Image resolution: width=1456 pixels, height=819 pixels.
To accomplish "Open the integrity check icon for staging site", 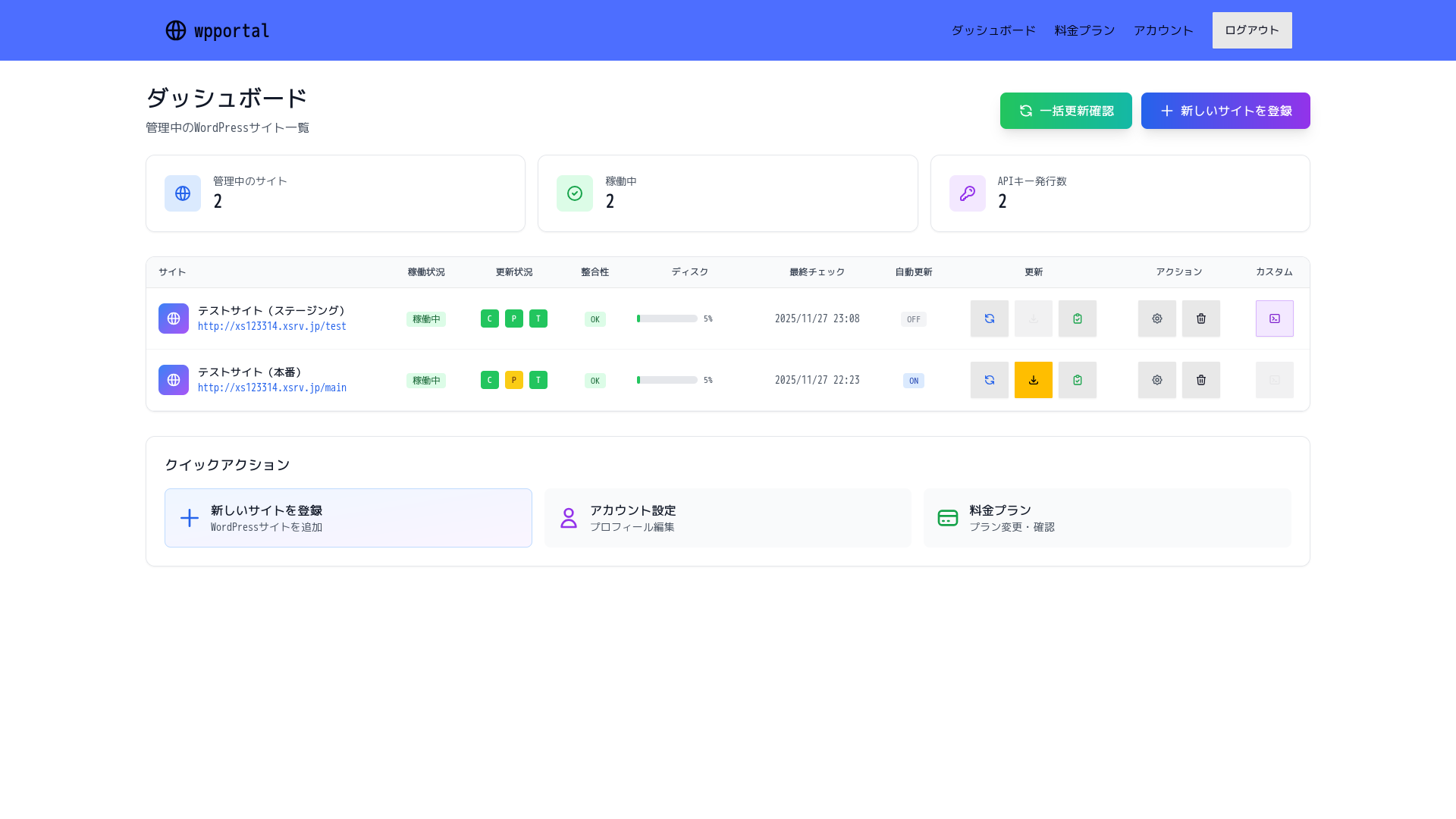I will tap(1077, 318).
